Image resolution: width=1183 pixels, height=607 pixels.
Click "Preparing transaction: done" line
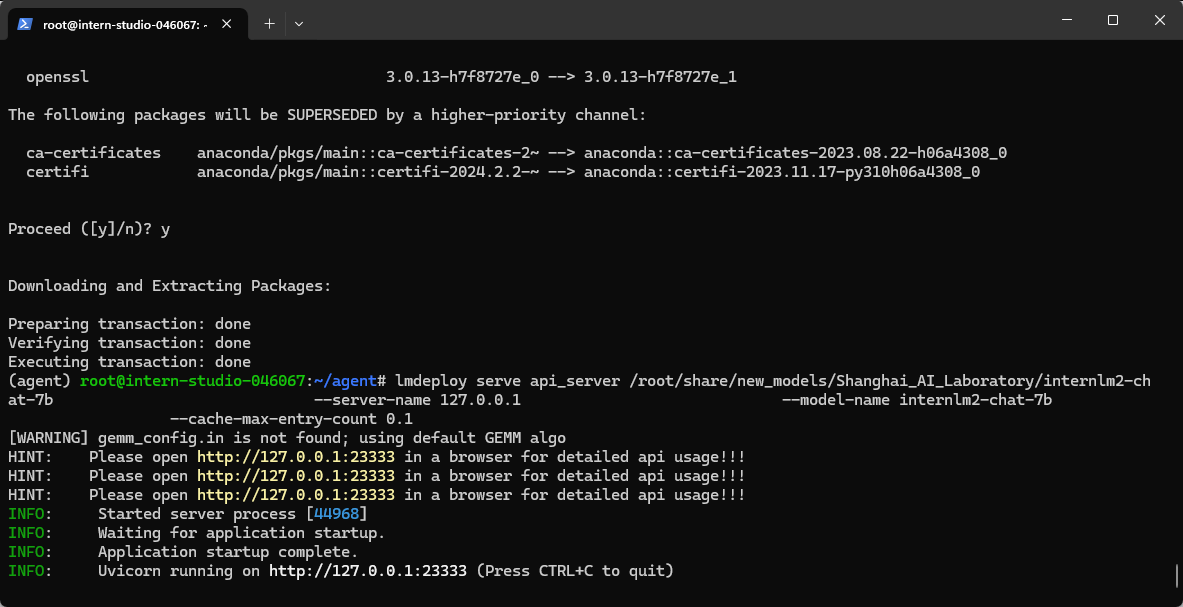[129, 324]
